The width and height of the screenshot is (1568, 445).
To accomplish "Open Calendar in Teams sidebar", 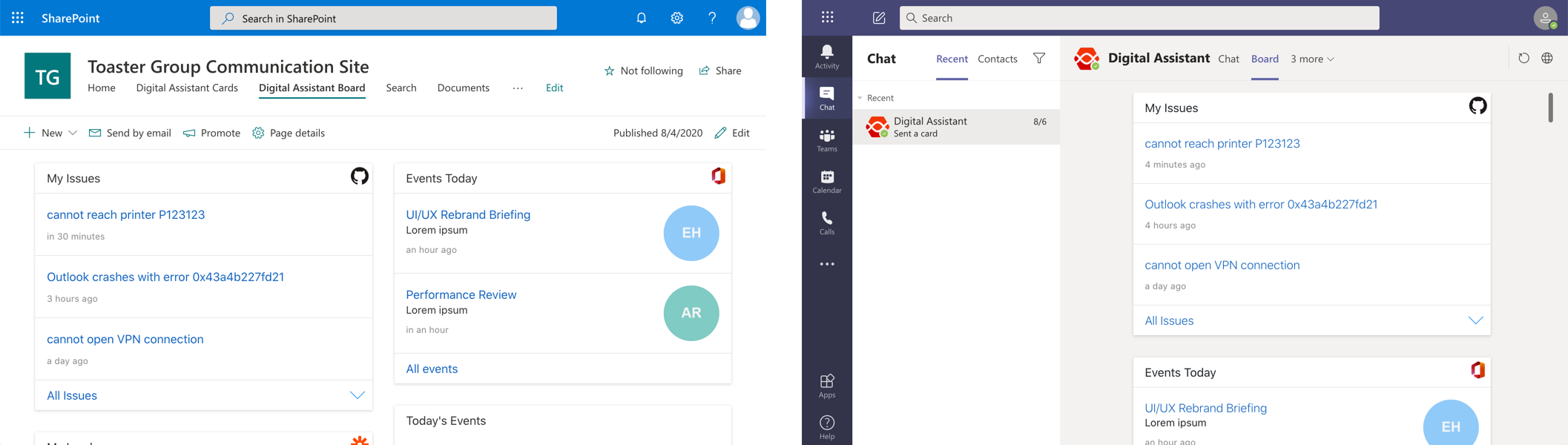I will pos(827,182).
